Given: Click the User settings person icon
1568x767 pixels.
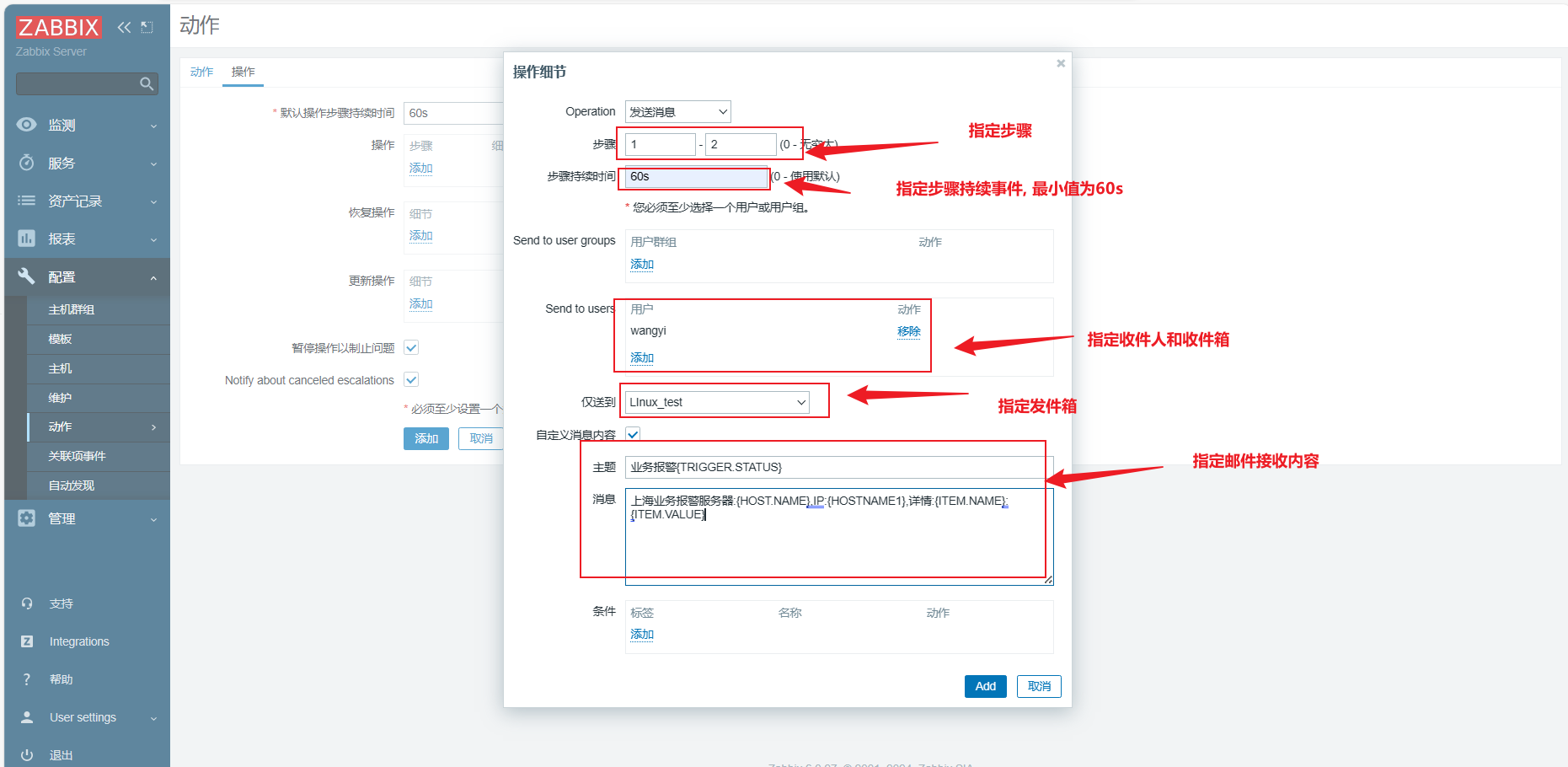Looking at the screenshot, I should (27, 717).
